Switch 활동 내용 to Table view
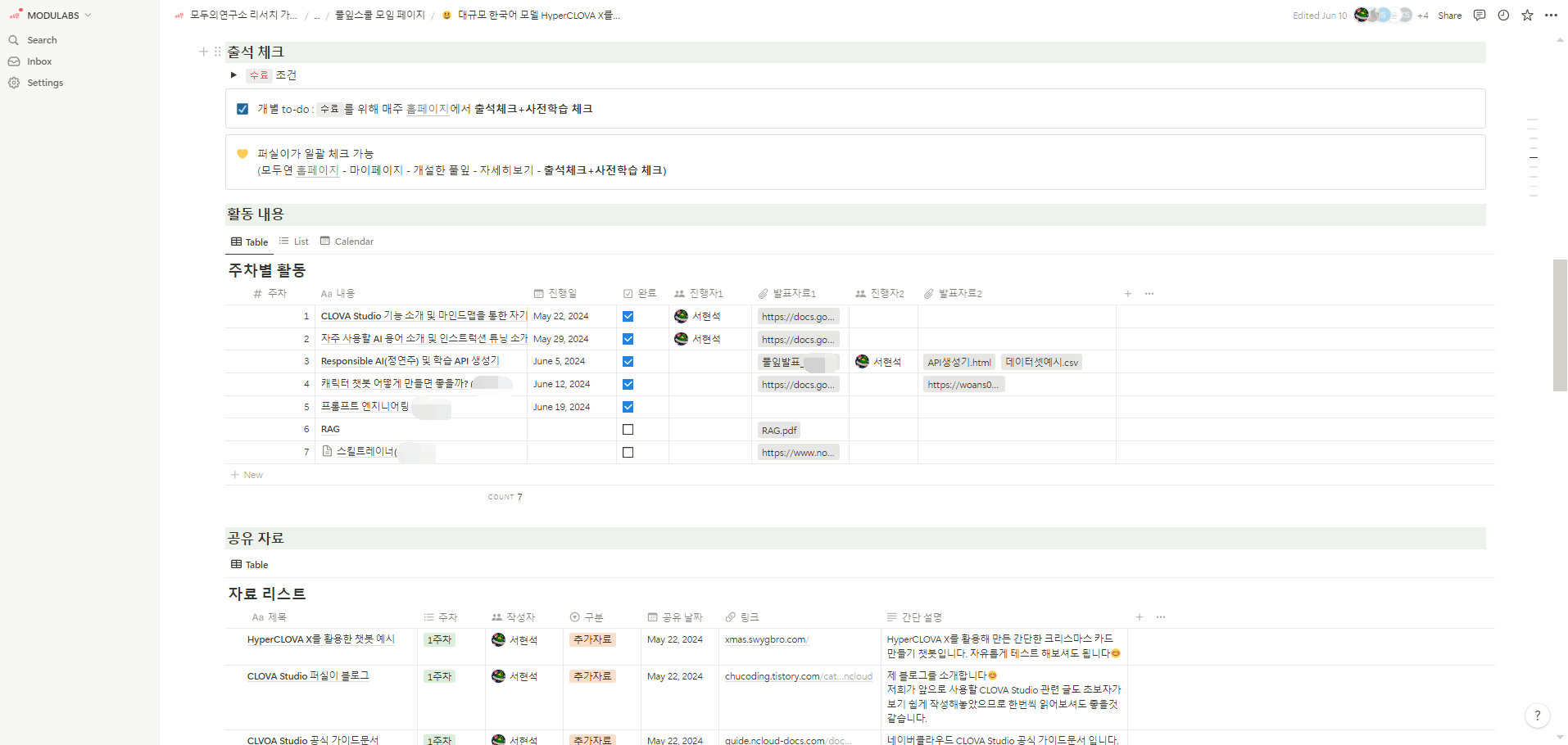 tap(250, 242)
